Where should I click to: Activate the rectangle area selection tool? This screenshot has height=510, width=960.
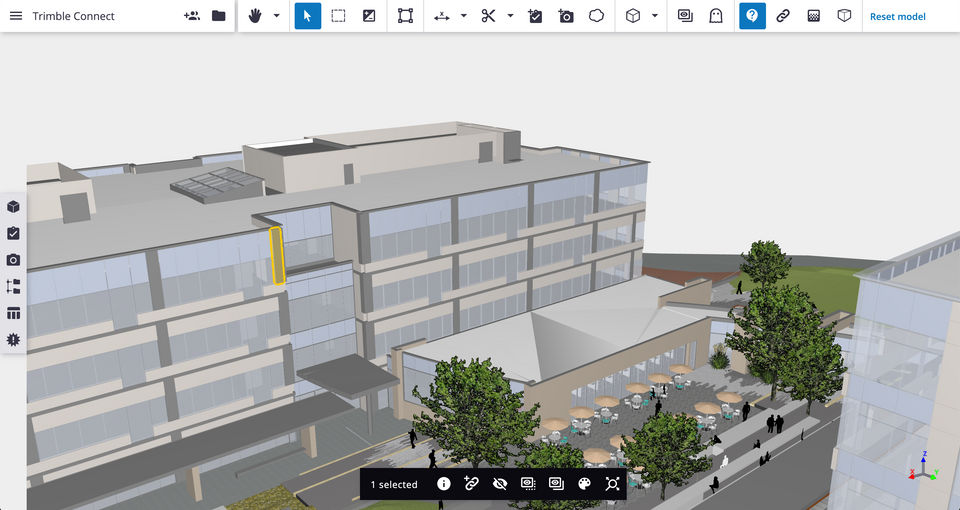click(339, 16)
